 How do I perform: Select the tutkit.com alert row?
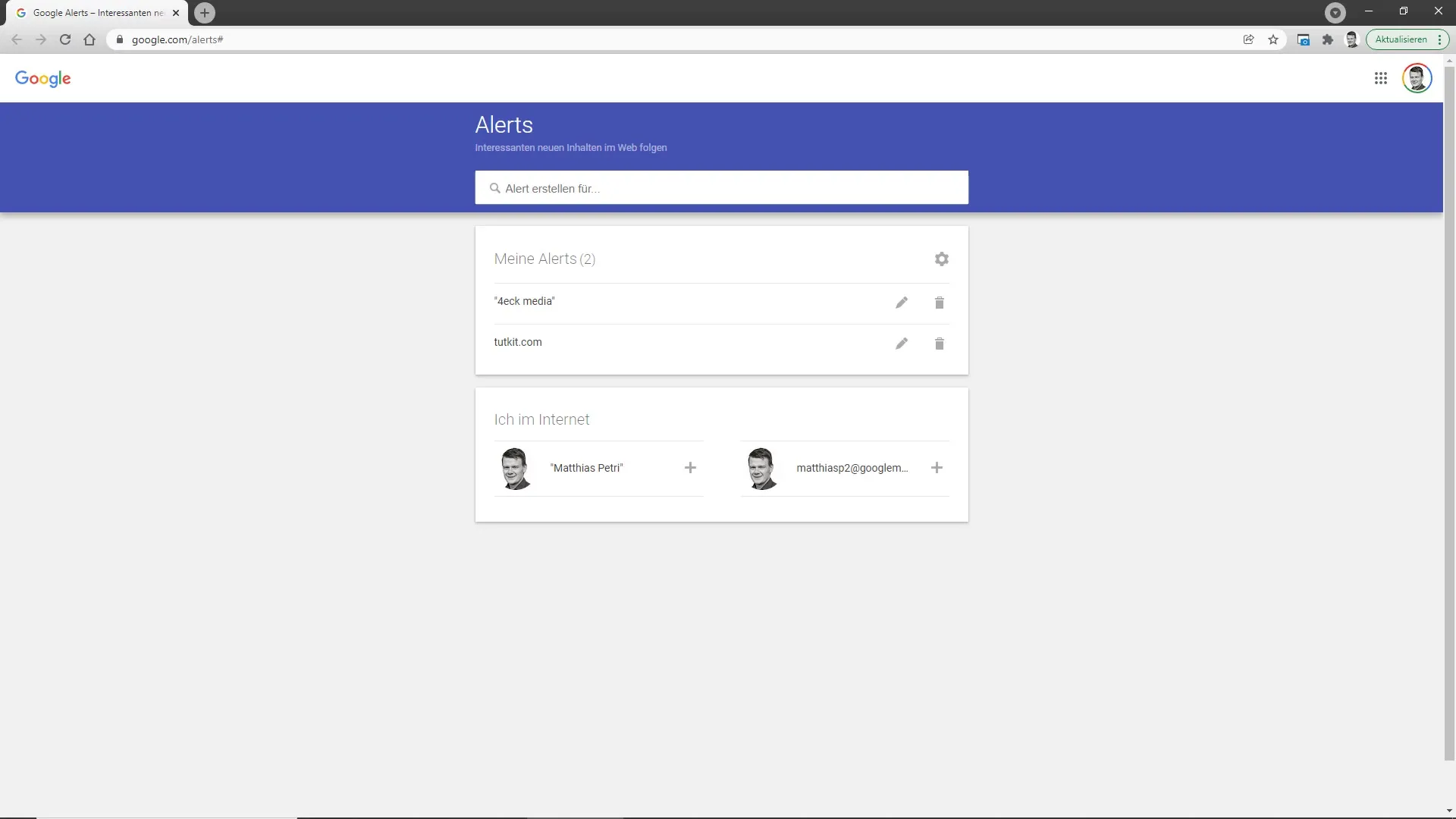(x=722, y=344)
